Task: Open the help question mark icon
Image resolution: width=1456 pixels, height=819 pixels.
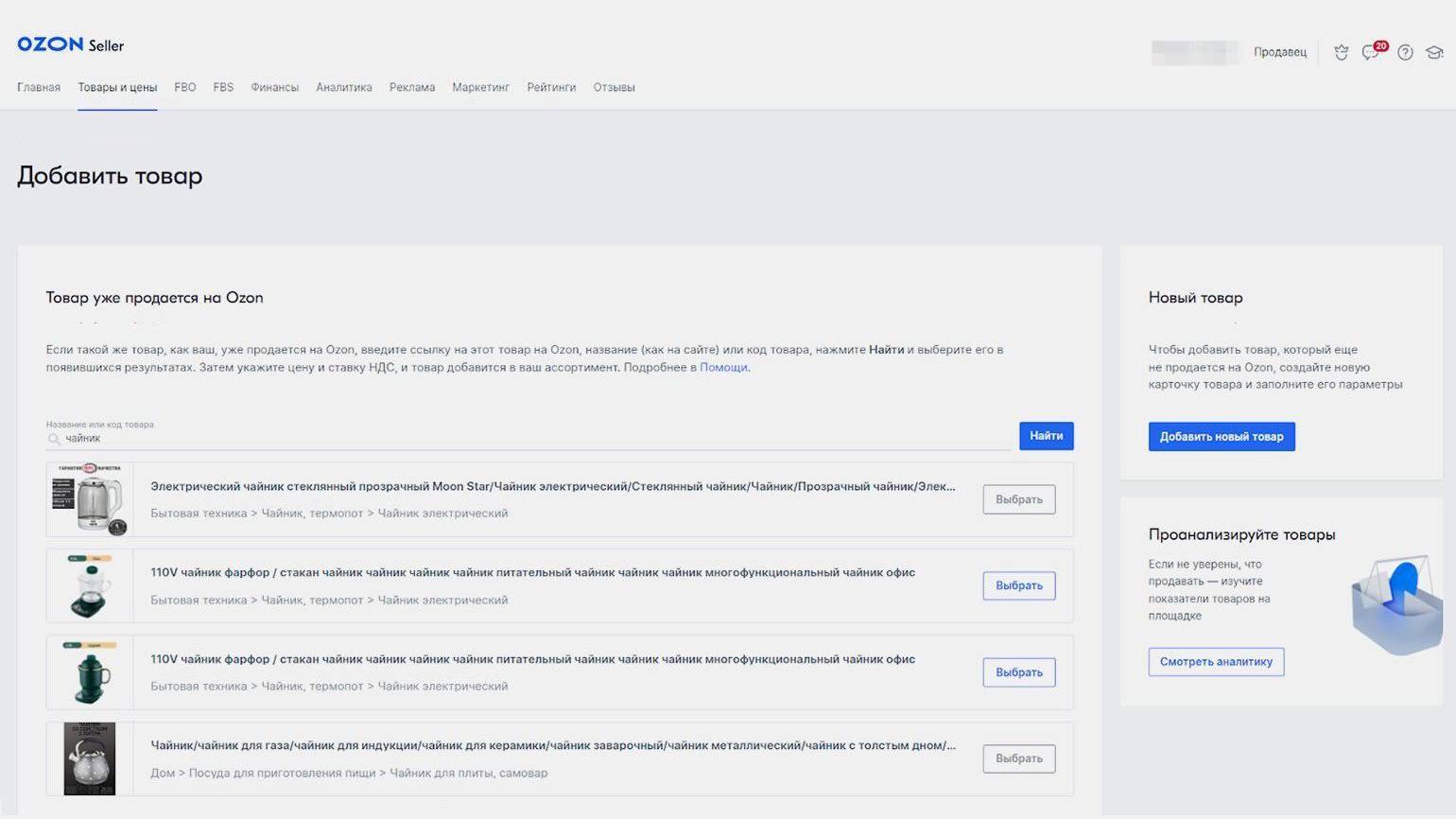Action: 1405,53
